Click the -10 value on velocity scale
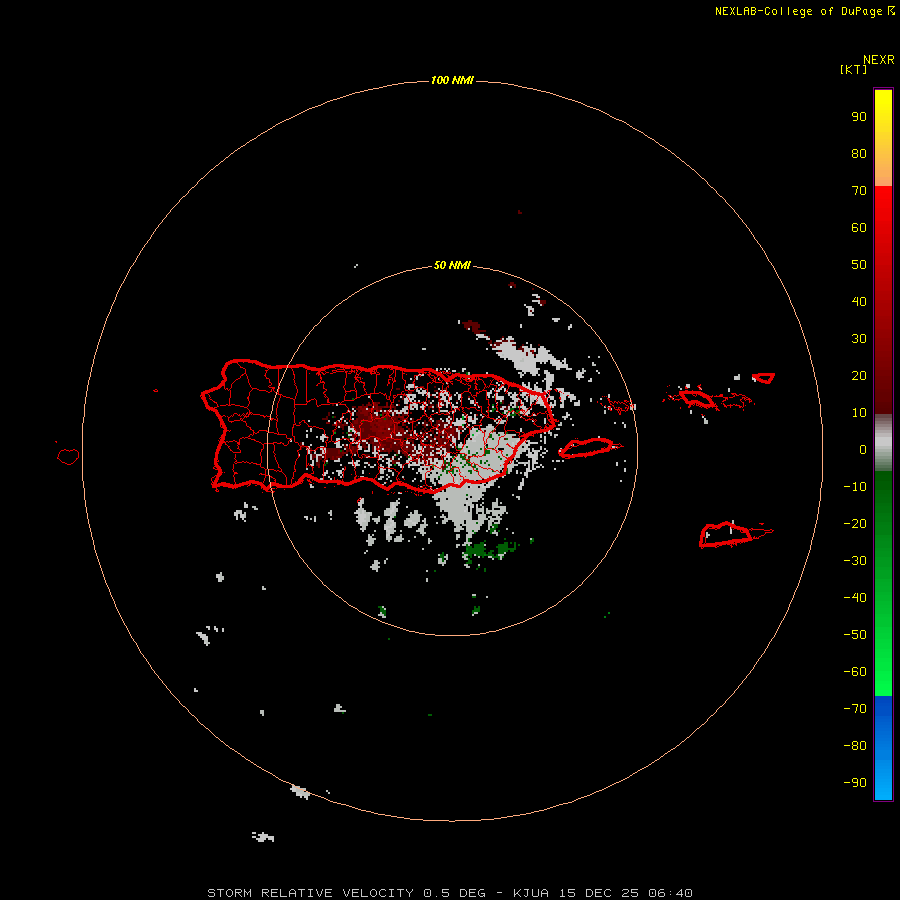 pyautogui.click(x=855, y=487)
